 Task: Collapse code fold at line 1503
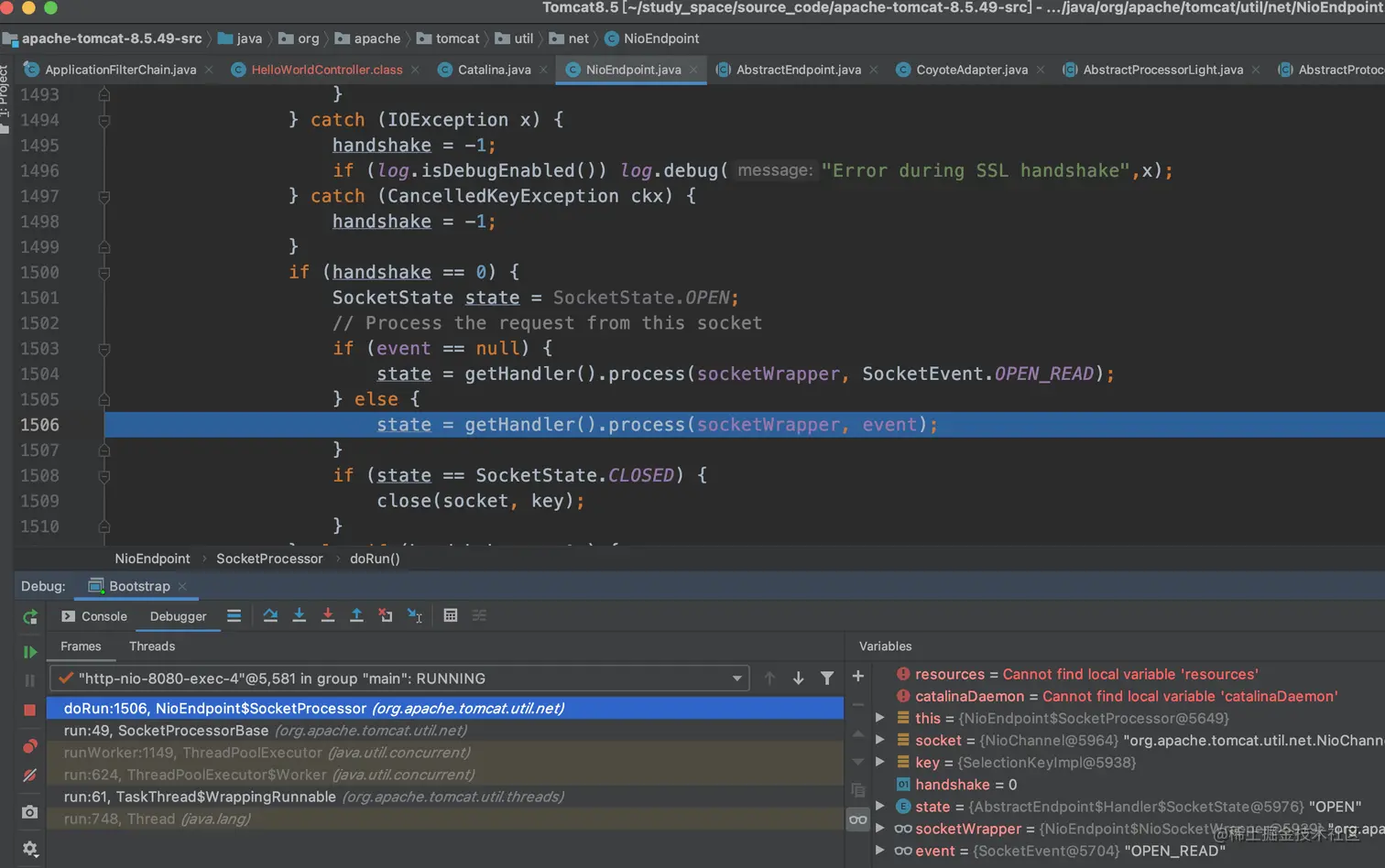(104, 349)
